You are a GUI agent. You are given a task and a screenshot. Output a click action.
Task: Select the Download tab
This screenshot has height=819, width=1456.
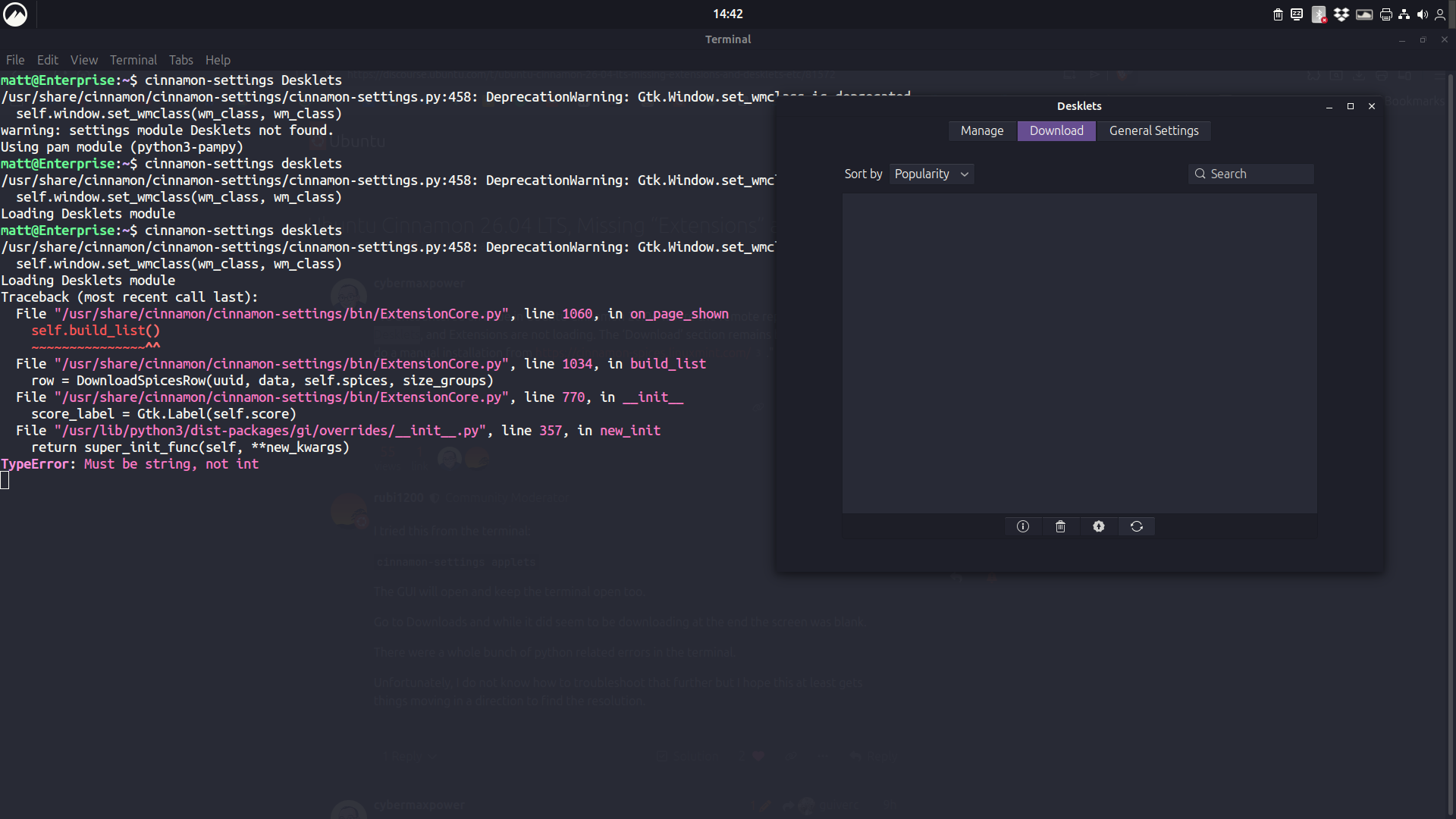coord(1056,130)
